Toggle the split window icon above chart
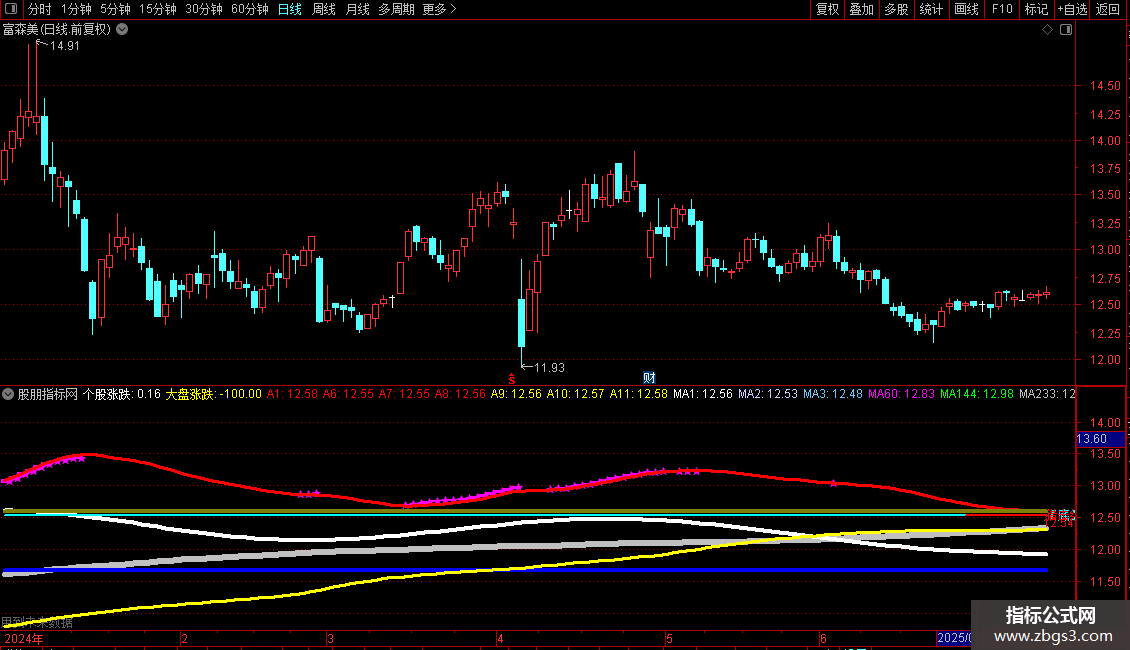Viewport: 1130px width, 650px height. point(1066,30)
